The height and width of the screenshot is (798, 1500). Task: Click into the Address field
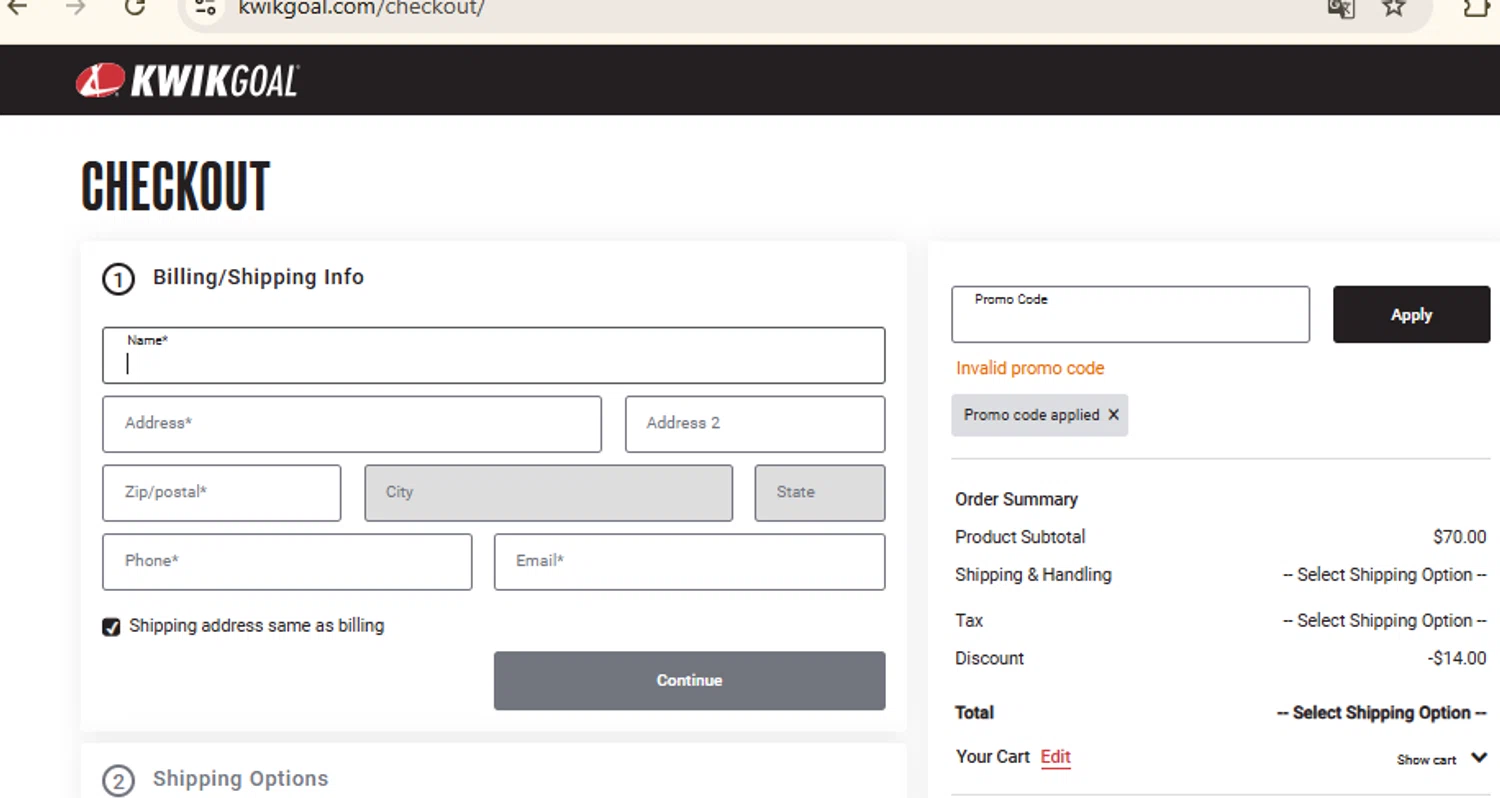(352, 424)
